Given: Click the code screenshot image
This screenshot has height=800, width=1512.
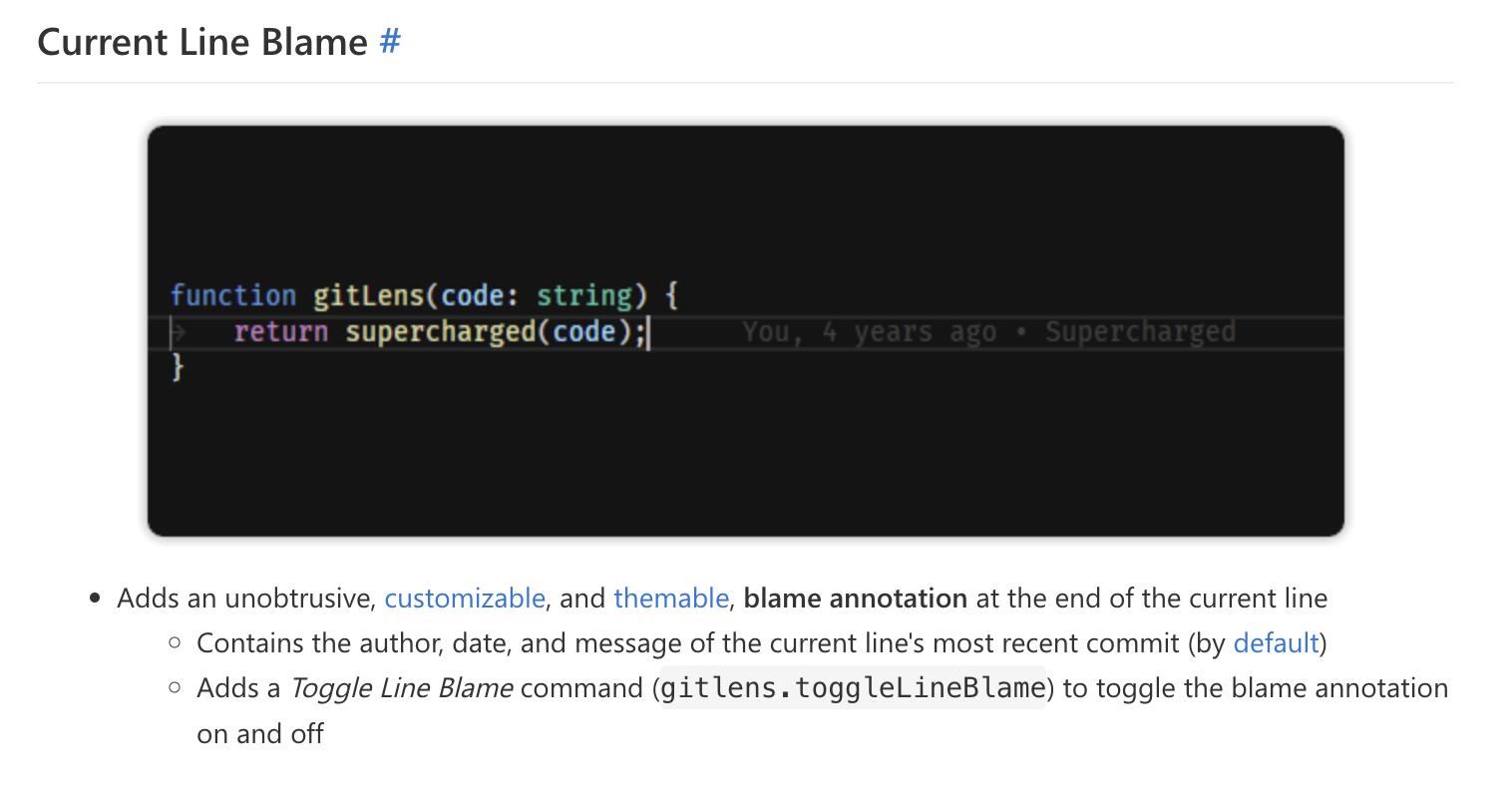Looking at the screenshot, I should [x=745, y=329].
